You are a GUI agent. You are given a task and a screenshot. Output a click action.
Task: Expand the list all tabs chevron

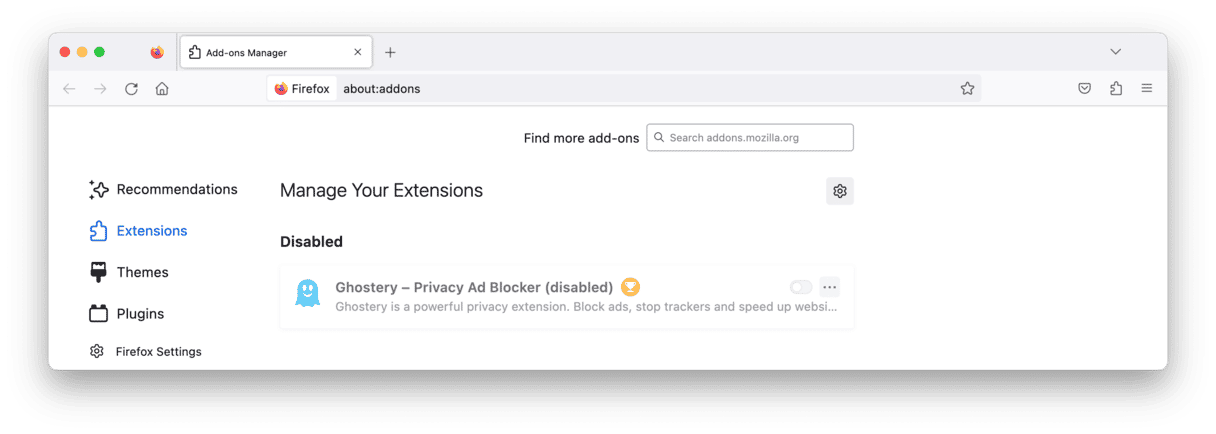tap(1116, 52)
